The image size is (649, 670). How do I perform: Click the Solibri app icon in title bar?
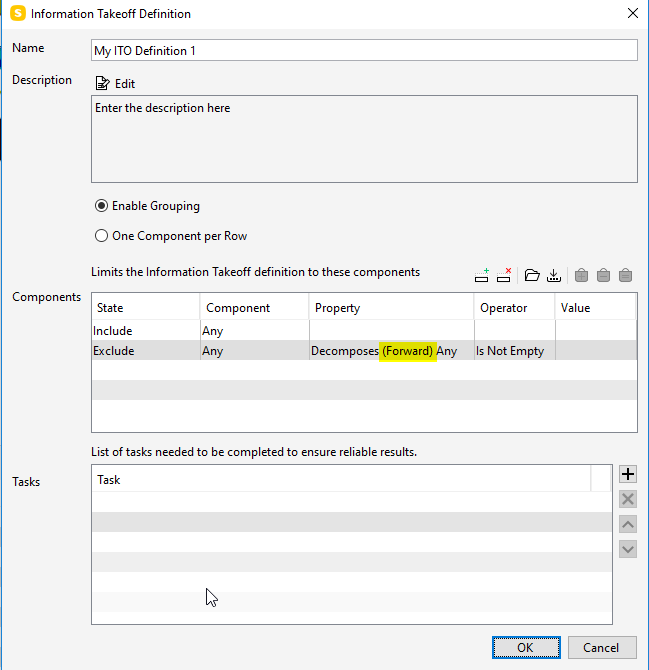pos(18,13)
